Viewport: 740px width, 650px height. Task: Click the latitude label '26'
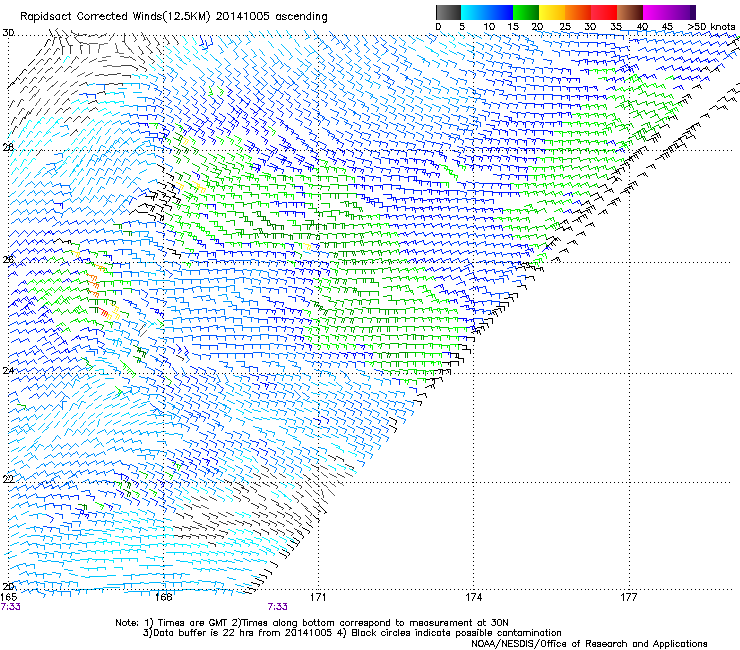pos(8,260)
